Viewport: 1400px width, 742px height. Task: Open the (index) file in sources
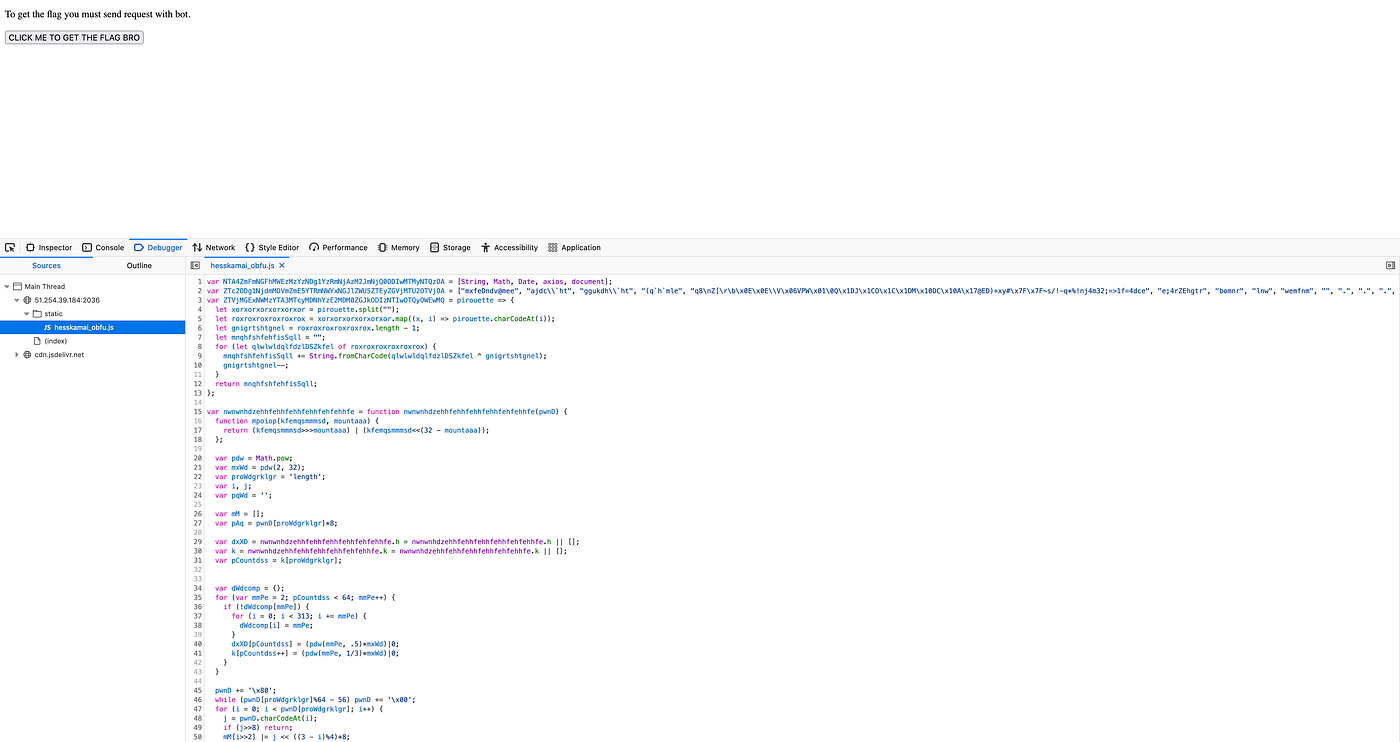93,341
